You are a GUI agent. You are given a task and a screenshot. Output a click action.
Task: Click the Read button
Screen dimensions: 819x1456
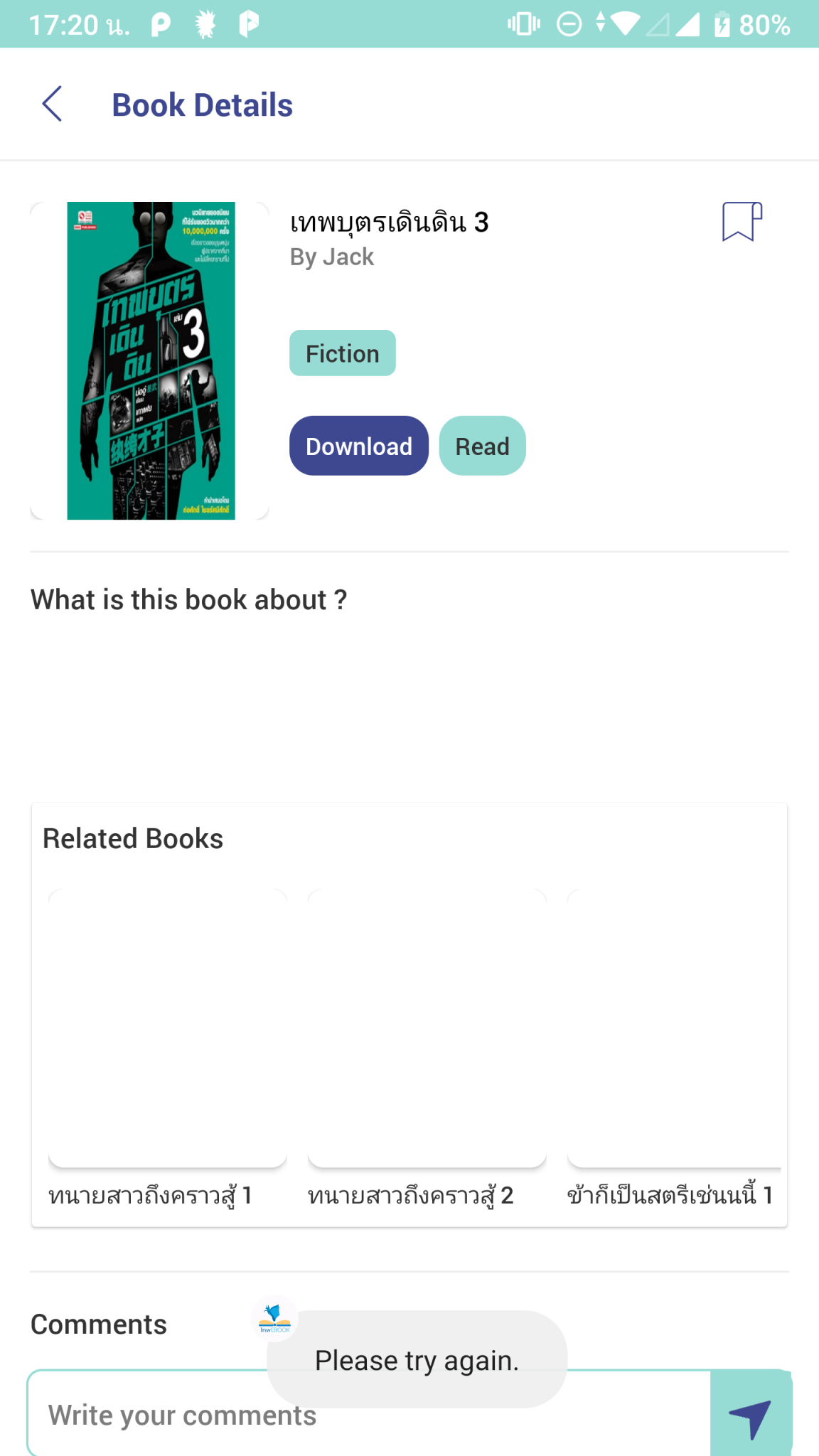[483, 446]
